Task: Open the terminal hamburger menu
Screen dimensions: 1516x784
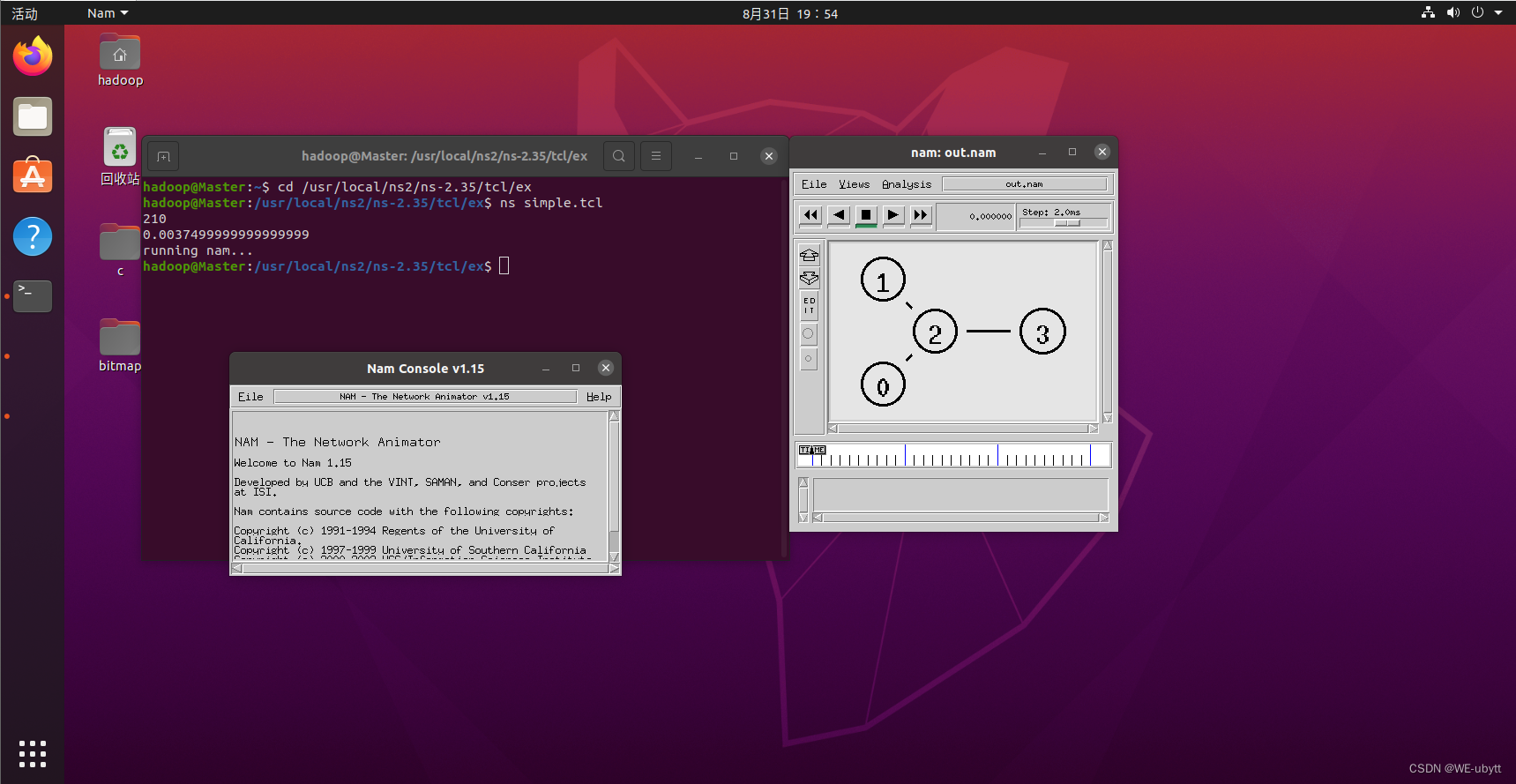Action: (656, 156)
